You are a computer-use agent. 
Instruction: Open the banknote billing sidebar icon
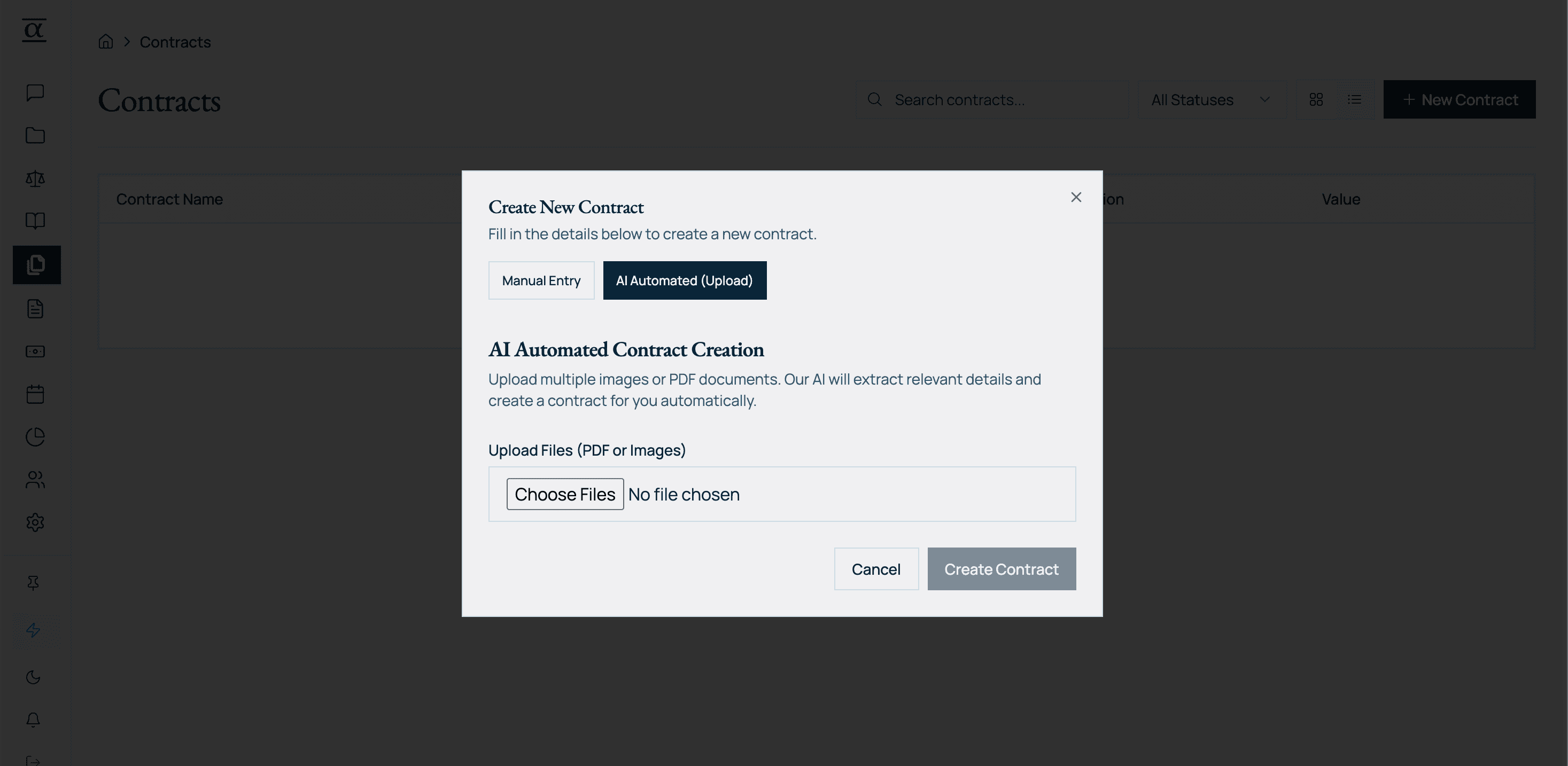pyautogui.click(x=35, y=351)
